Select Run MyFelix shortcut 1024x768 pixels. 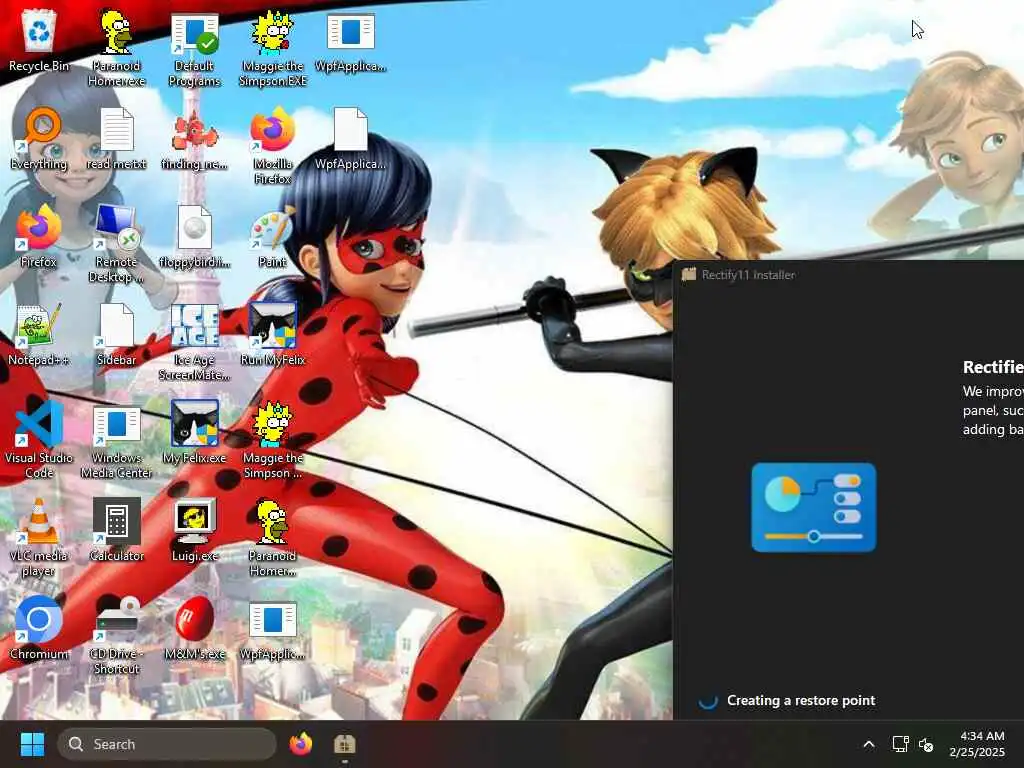272,334
